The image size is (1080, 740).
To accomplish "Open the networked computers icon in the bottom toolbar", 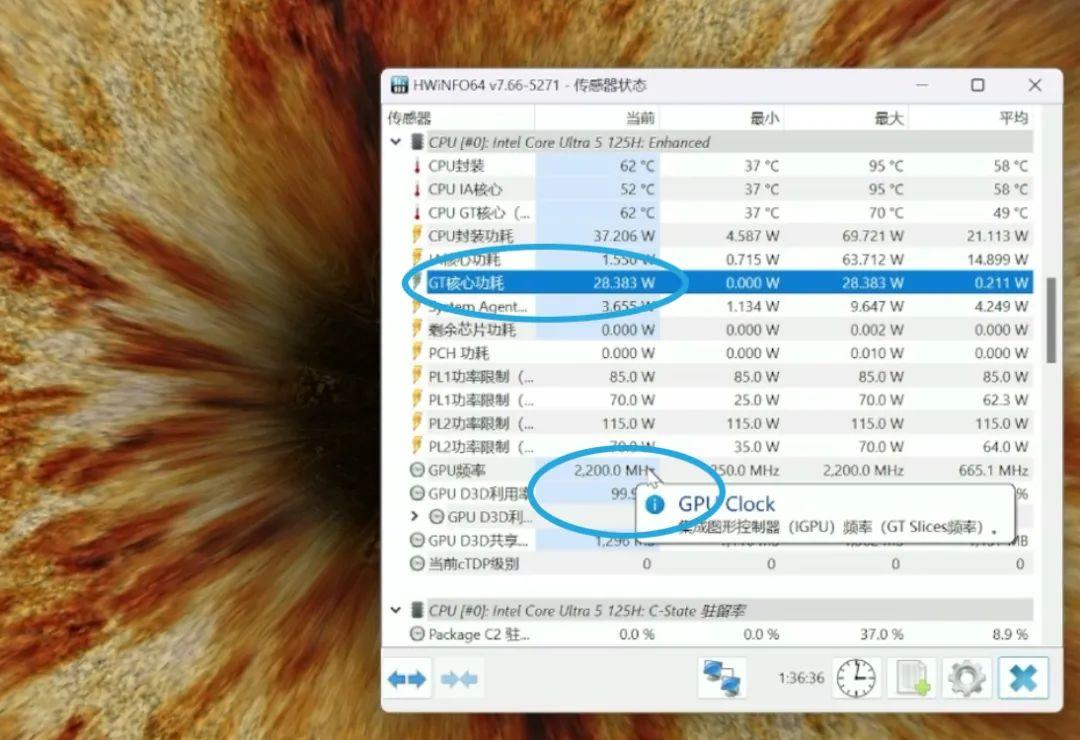I will 721,679.
